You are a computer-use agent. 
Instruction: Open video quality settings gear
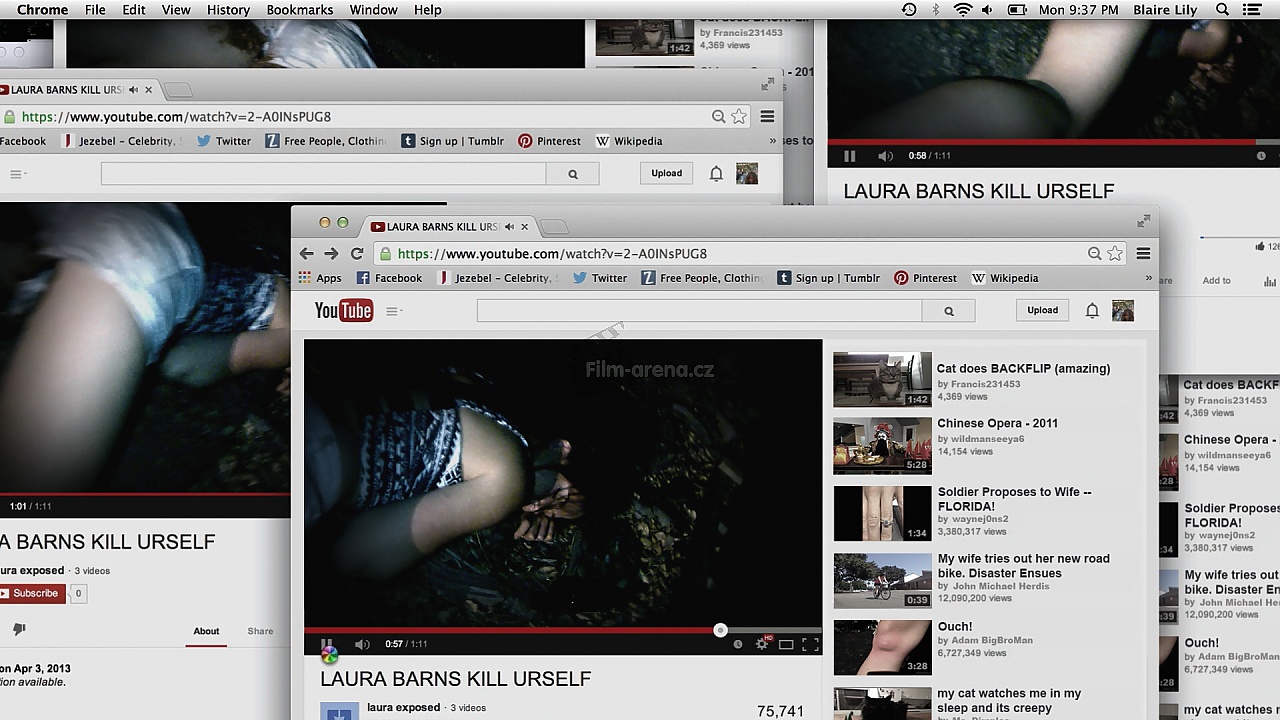point(762,644)
